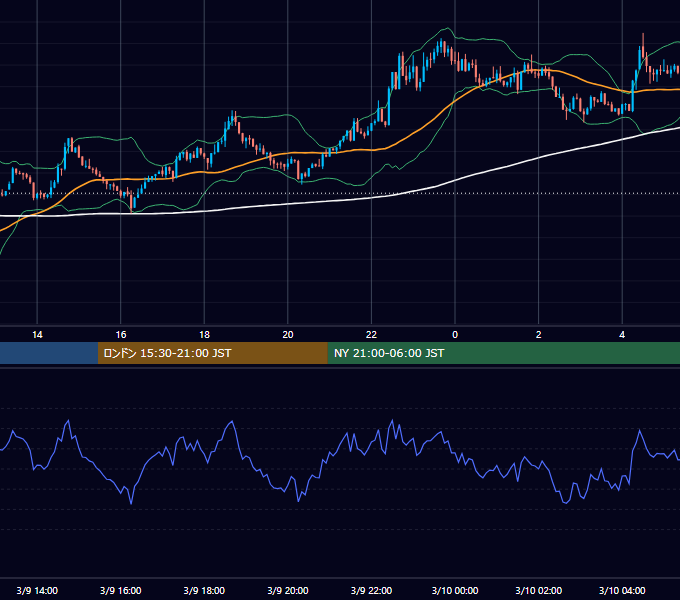Click the '3/10 04:00' oscillator axis label

click(x=622, y=590)
